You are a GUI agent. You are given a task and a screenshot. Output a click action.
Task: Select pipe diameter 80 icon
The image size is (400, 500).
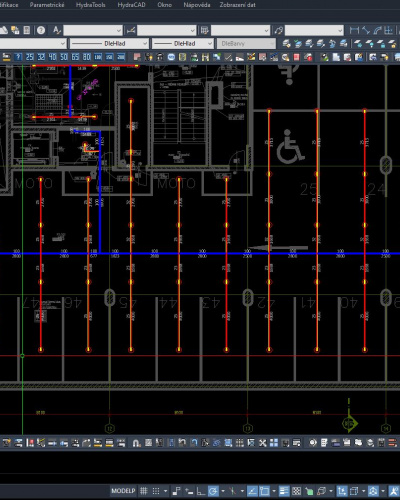tap(86, 57)
